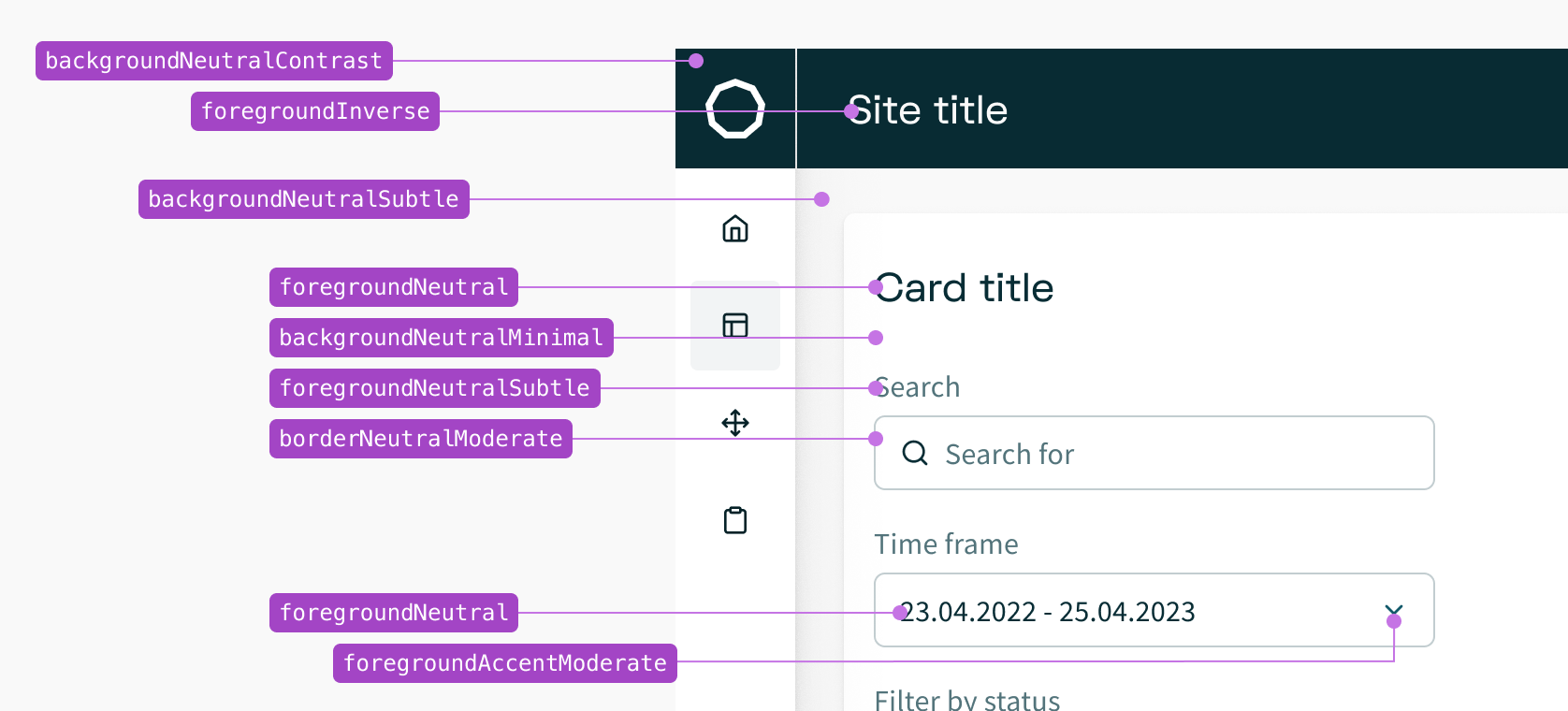Select the layout panel sidebar icon

tap(735, 325)
